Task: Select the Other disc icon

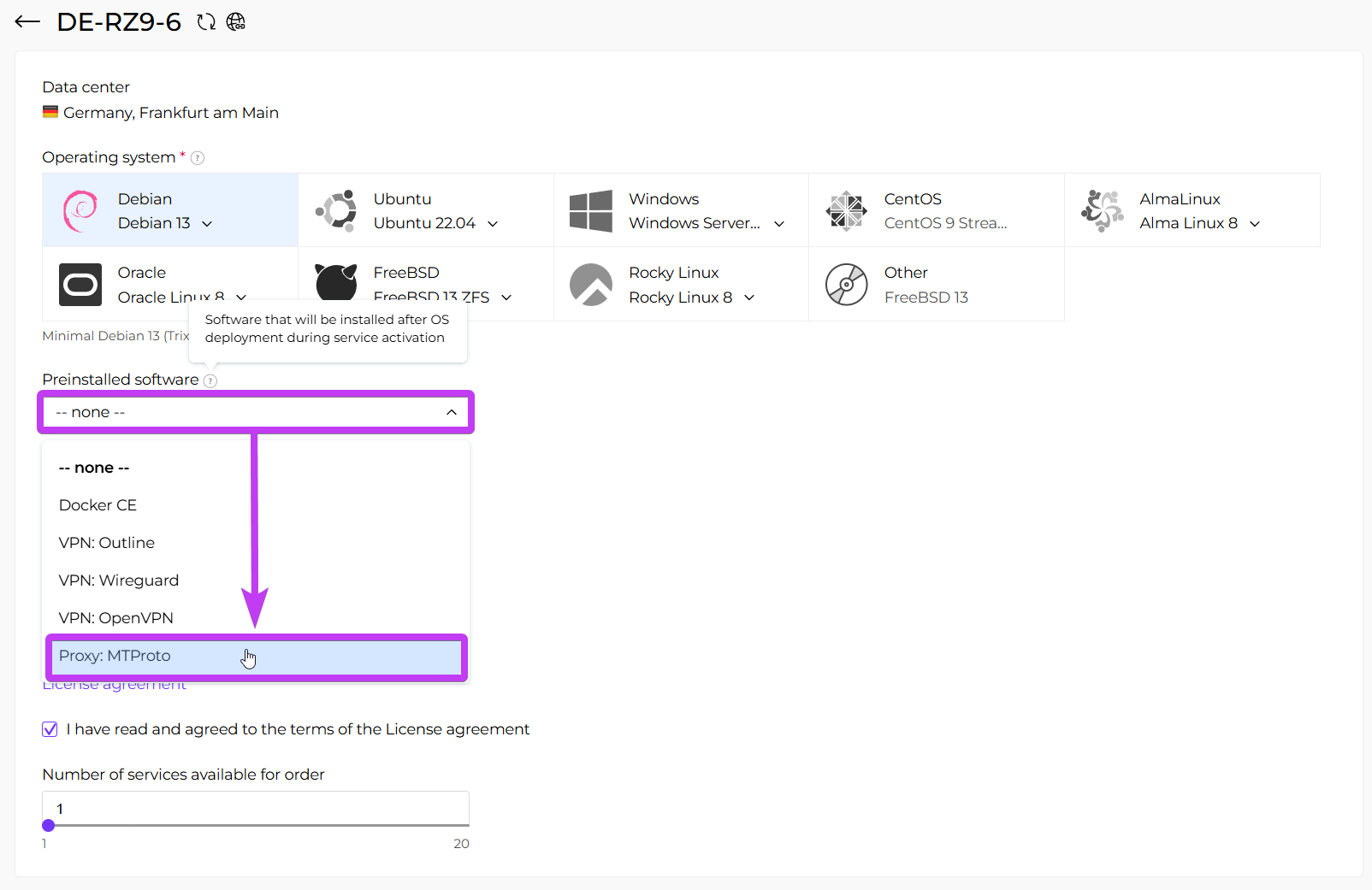Action: point(847,285)
